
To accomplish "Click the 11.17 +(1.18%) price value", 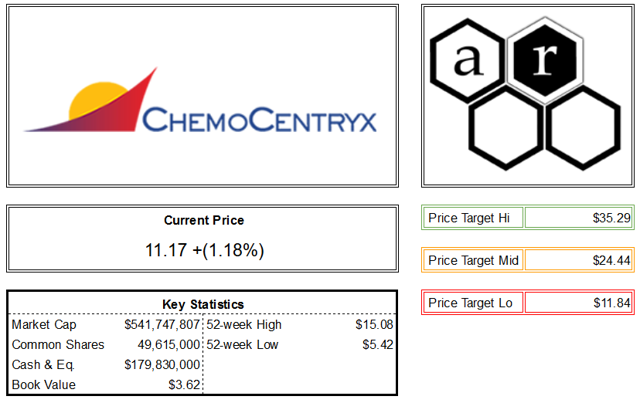I will click(x=204, y=250).
